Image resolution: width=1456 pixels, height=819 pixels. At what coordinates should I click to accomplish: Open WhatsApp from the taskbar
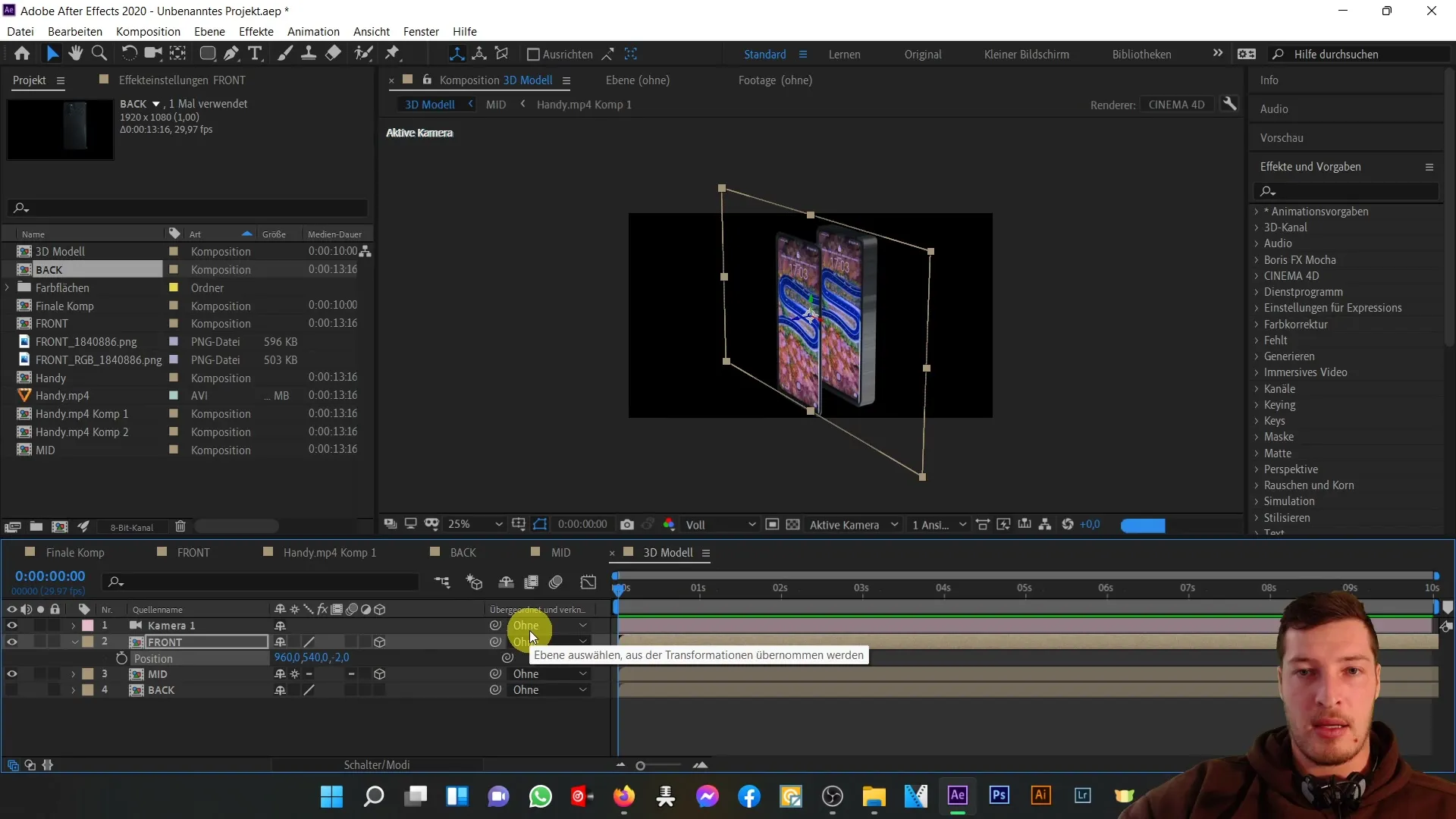pos(540,796)
